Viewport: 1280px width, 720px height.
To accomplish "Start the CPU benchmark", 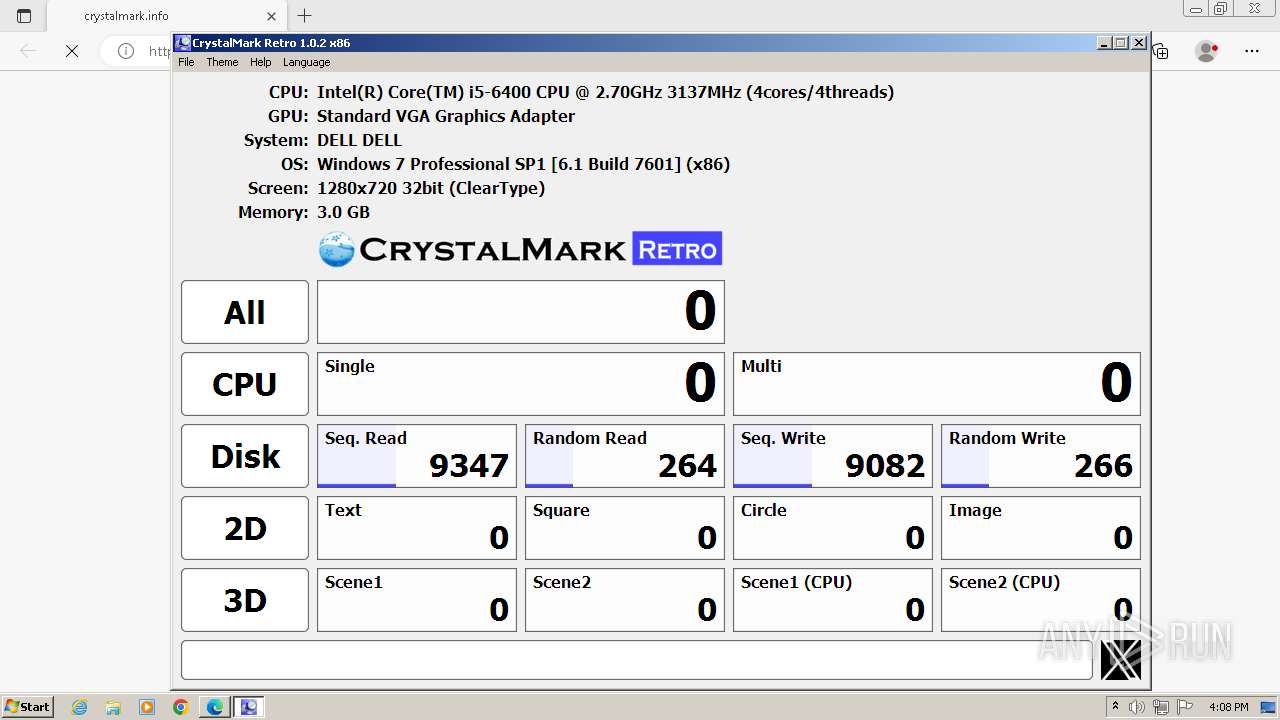I will [x=245, y=384].
